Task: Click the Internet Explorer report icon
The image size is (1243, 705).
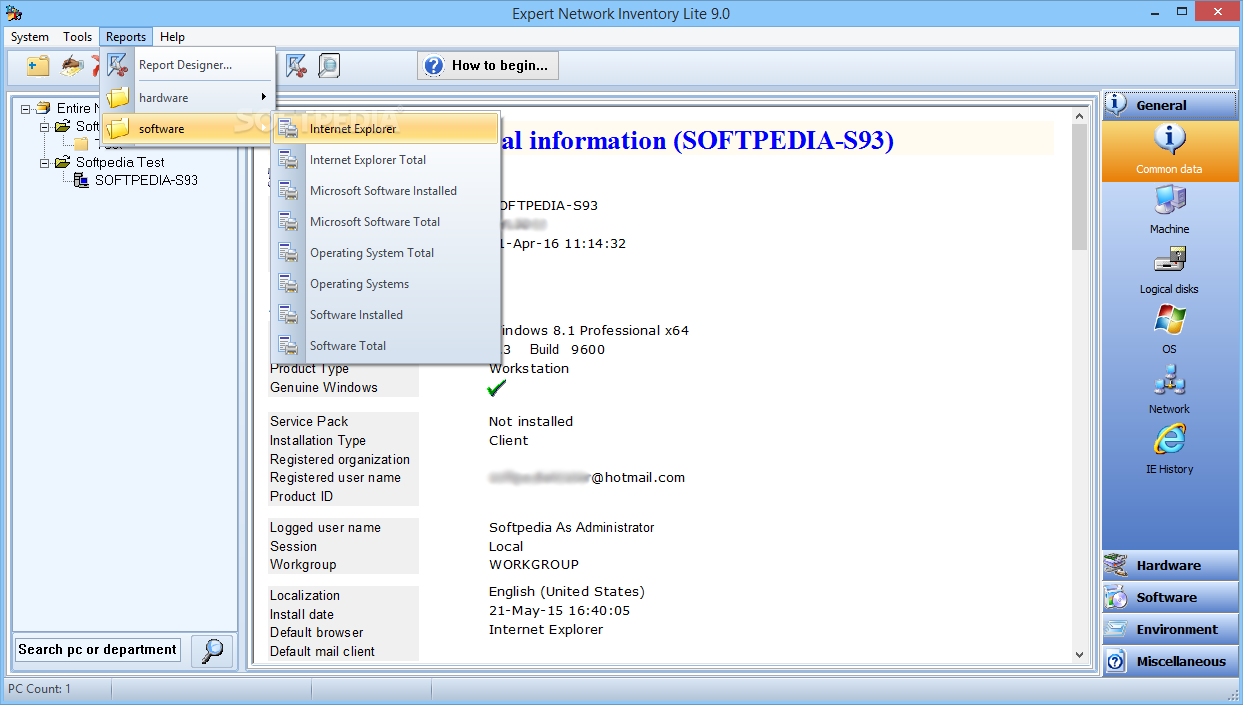Action: [288, 129]
